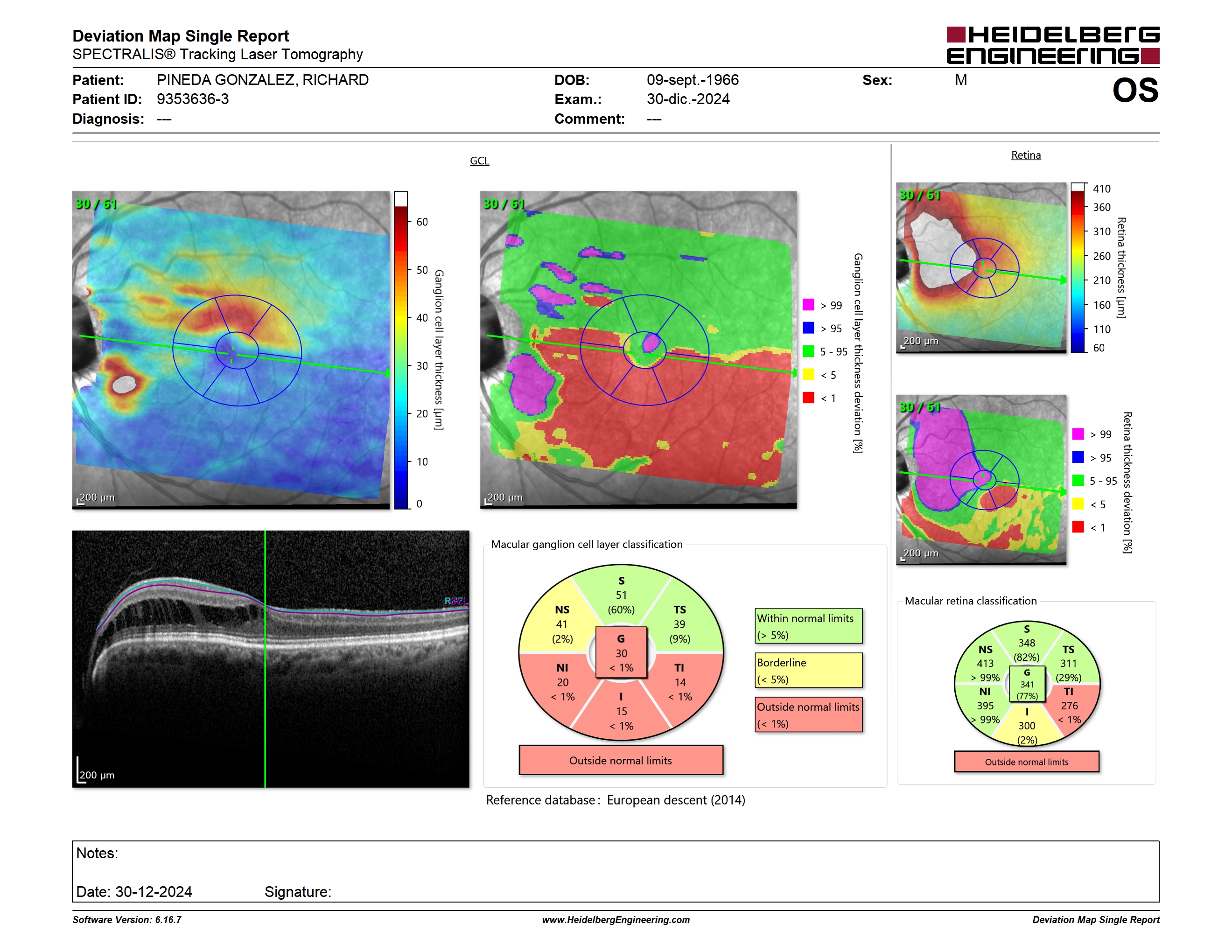Click Retina sector NS value 413
The image size is (1232, 952).
coord(986,663)
